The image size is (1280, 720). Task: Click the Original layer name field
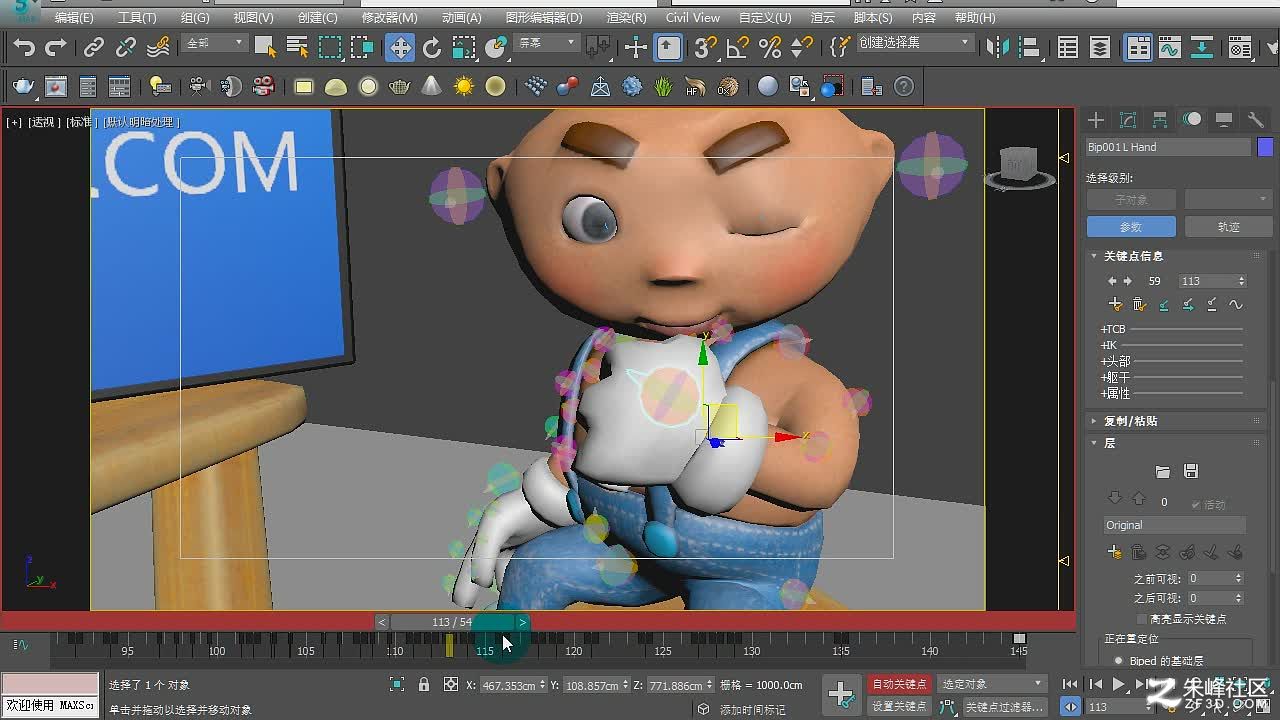1174,525
